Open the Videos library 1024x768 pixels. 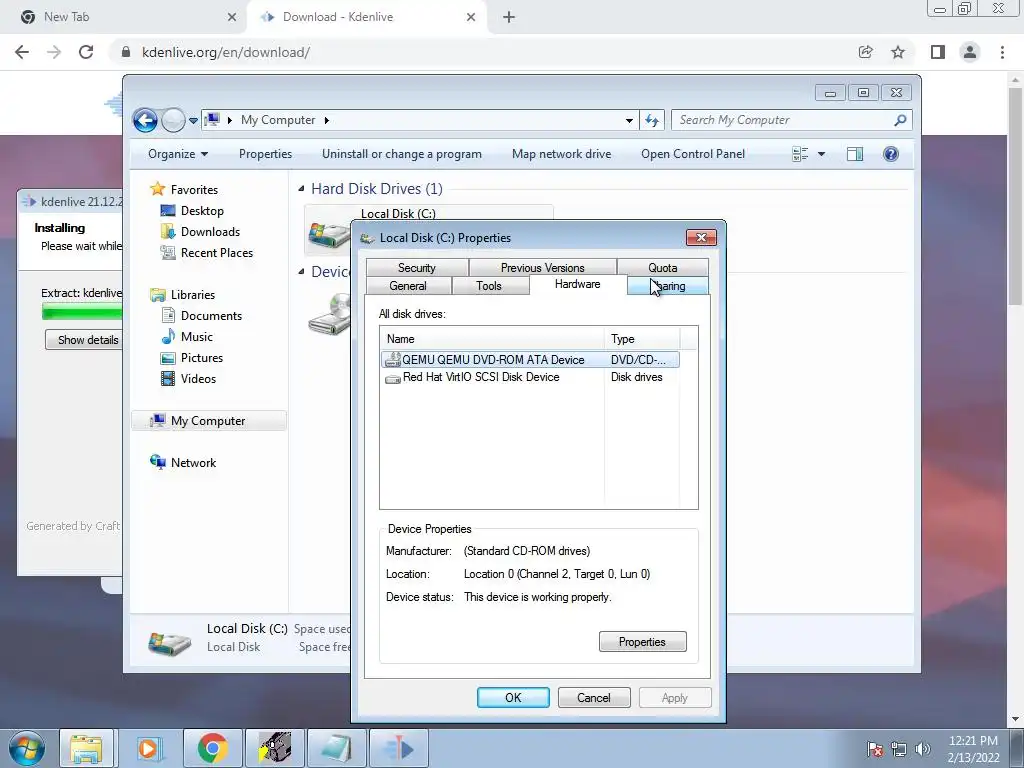pyautogui.click(x=198, y=379)
